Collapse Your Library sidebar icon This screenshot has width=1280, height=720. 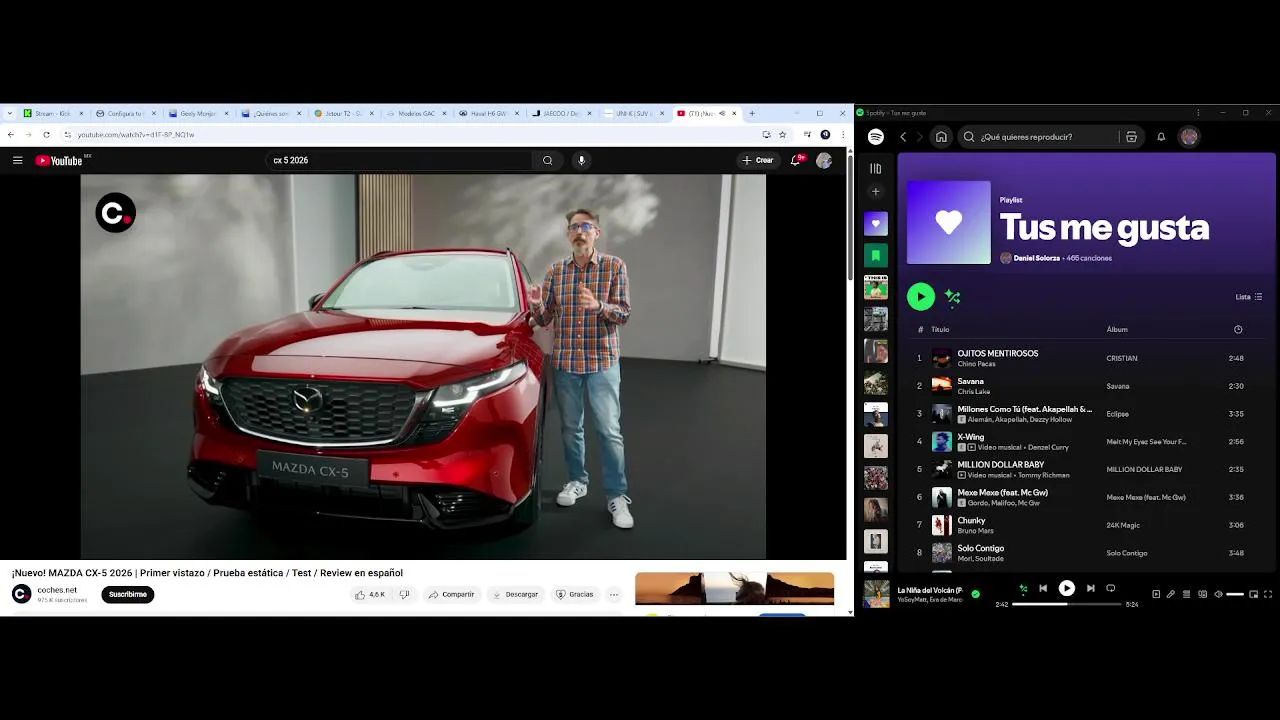pos(876,169)
